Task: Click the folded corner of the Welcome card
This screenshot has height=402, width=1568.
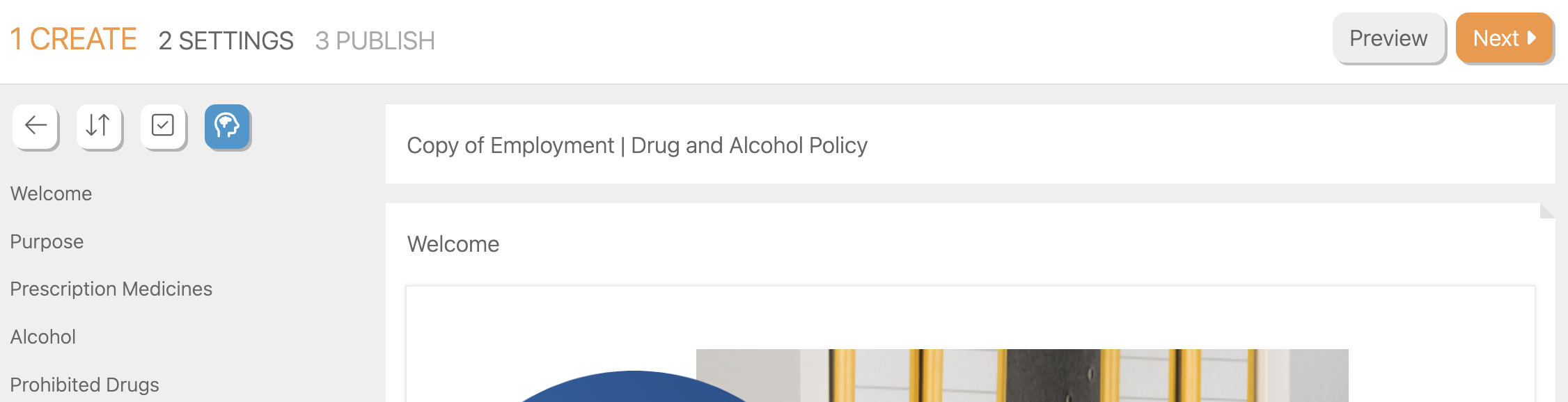Action: point(1546,211)
